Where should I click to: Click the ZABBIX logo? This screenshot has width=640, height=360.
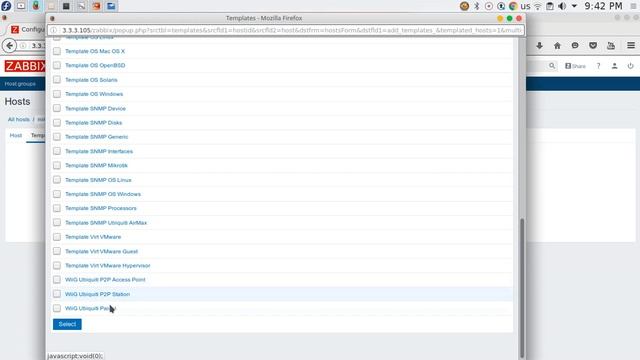25,66
